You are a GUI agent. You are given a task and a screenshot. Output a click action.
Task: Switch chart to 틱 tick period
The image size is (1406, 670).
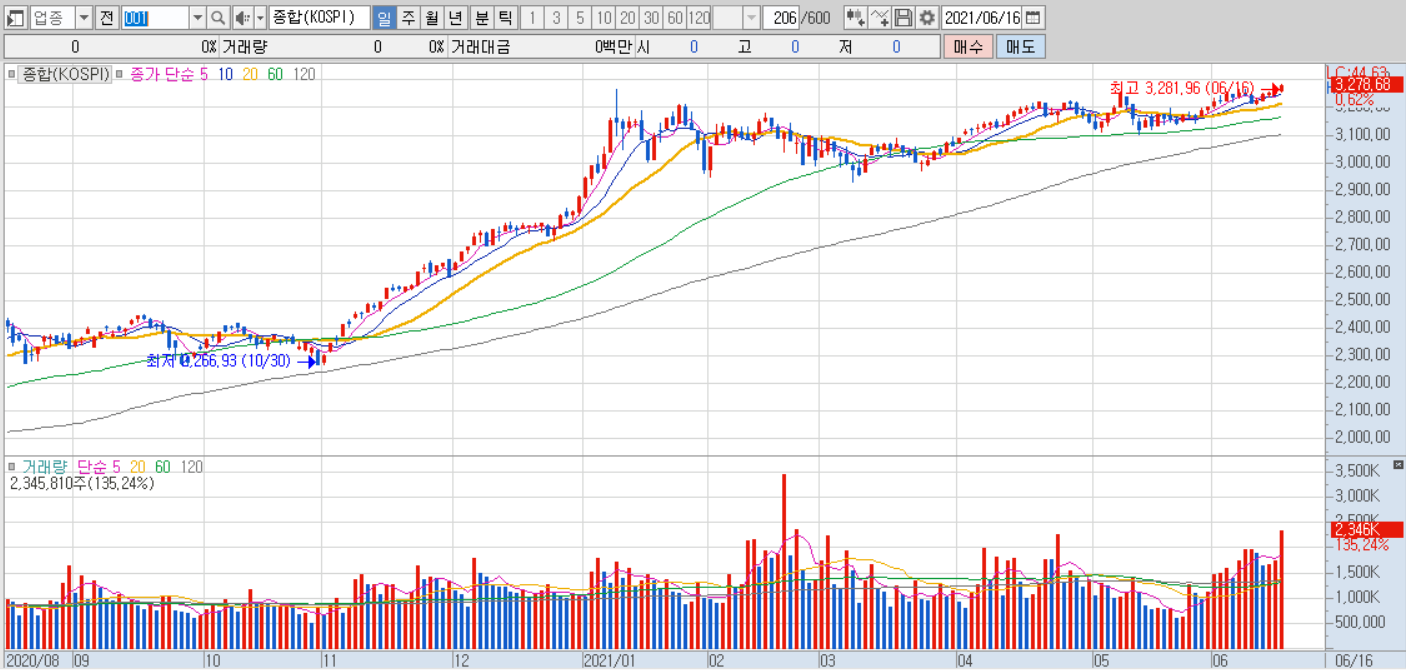pos(505,18)
